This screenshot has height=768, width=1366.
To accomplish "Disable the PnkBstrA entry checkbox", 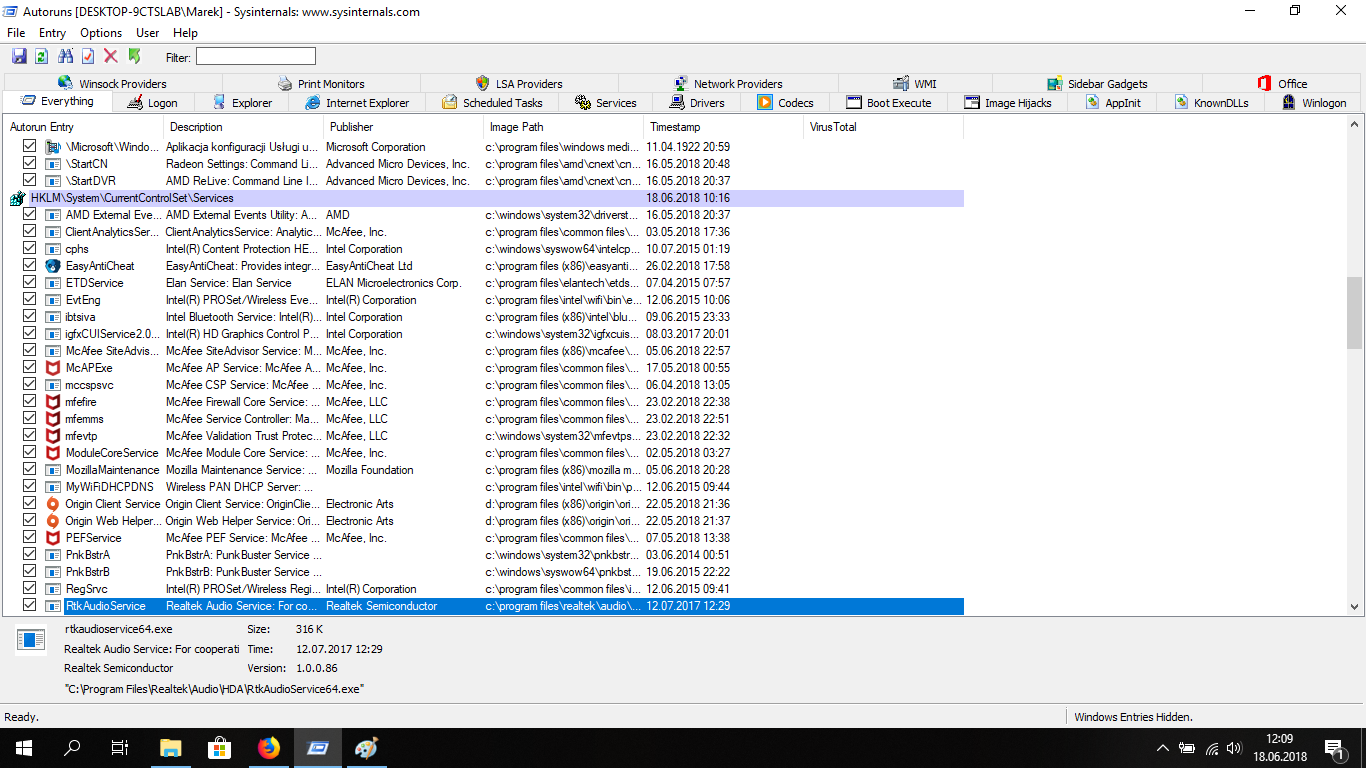I will 30,555.
